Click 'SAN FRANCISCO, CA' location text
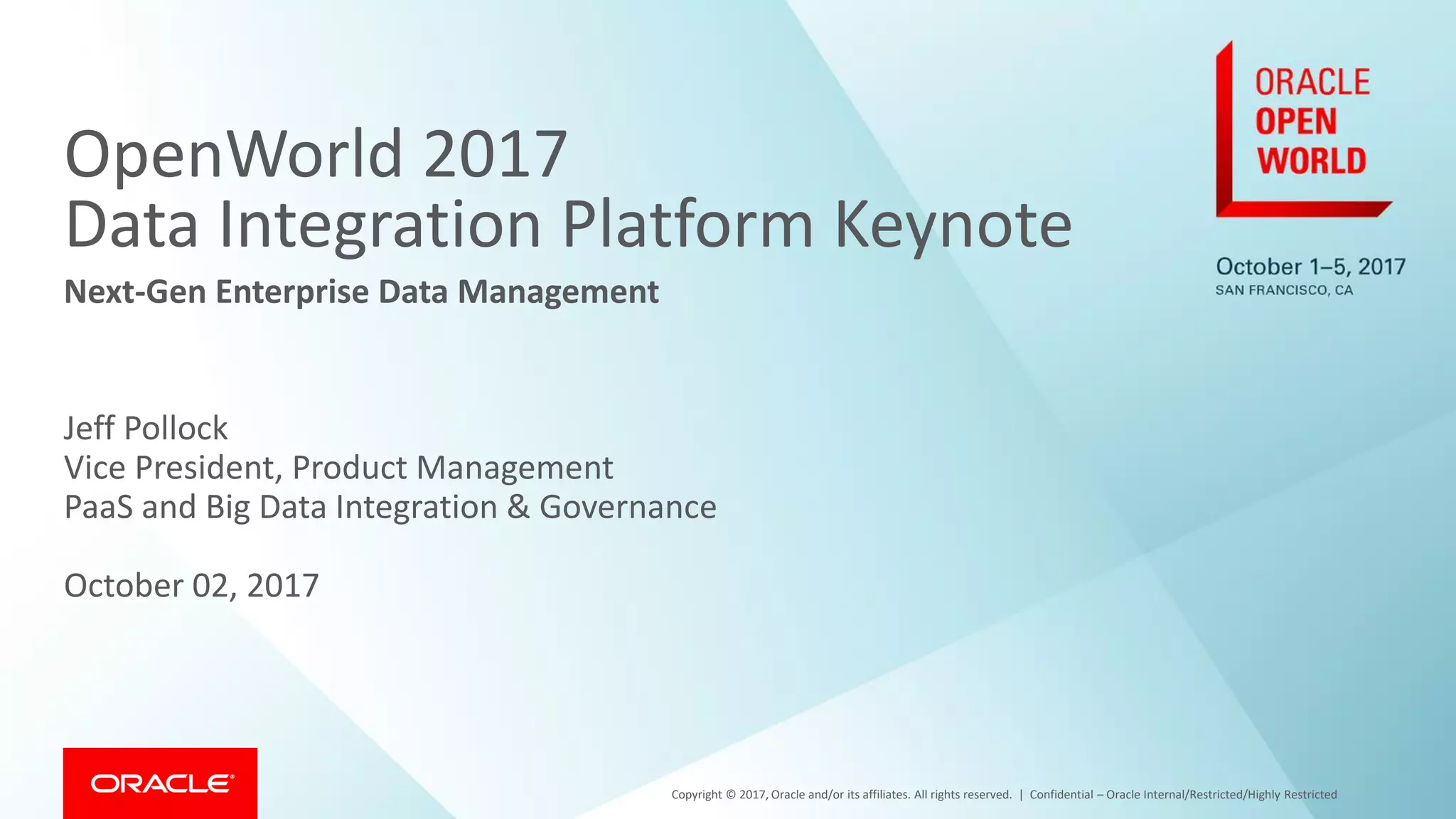The image size is (1456, 819). (x=1284, y=290)
